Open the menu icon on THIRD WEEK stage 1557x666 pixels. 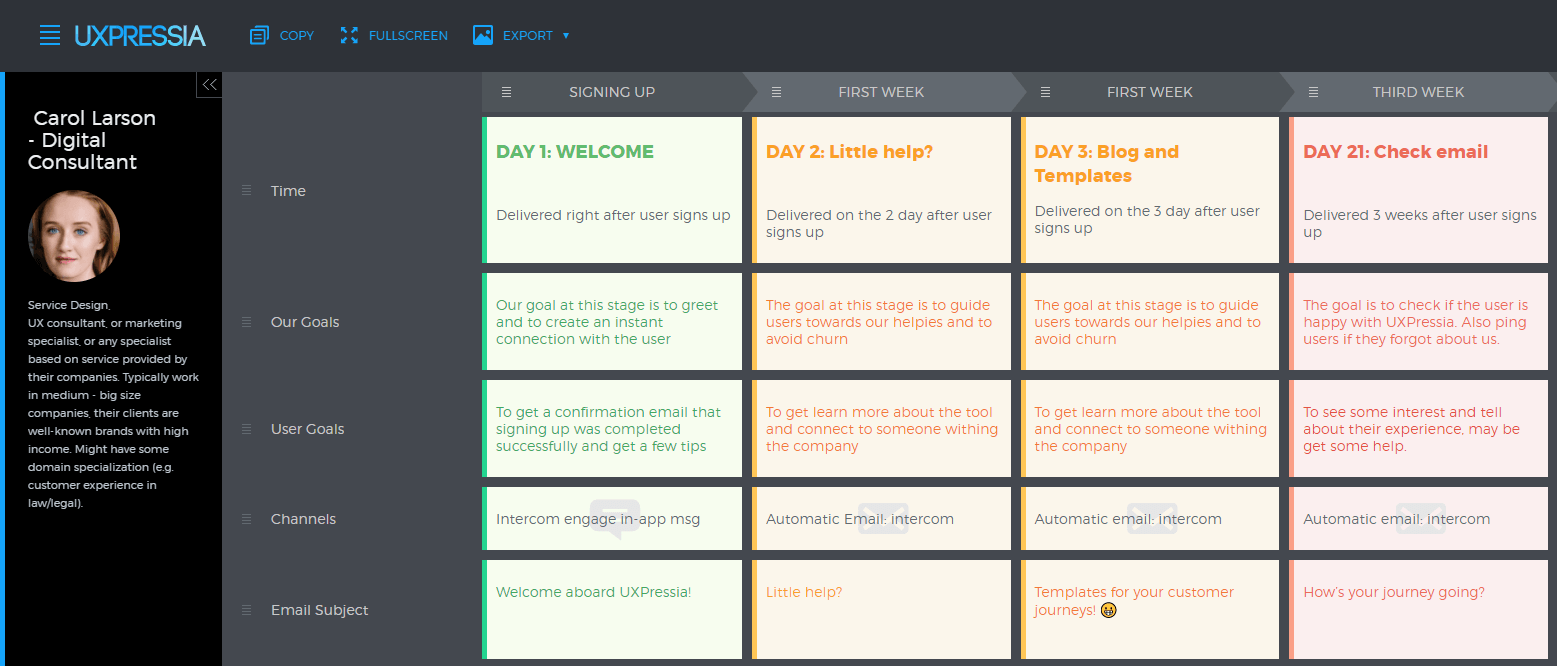point(1313,92)
